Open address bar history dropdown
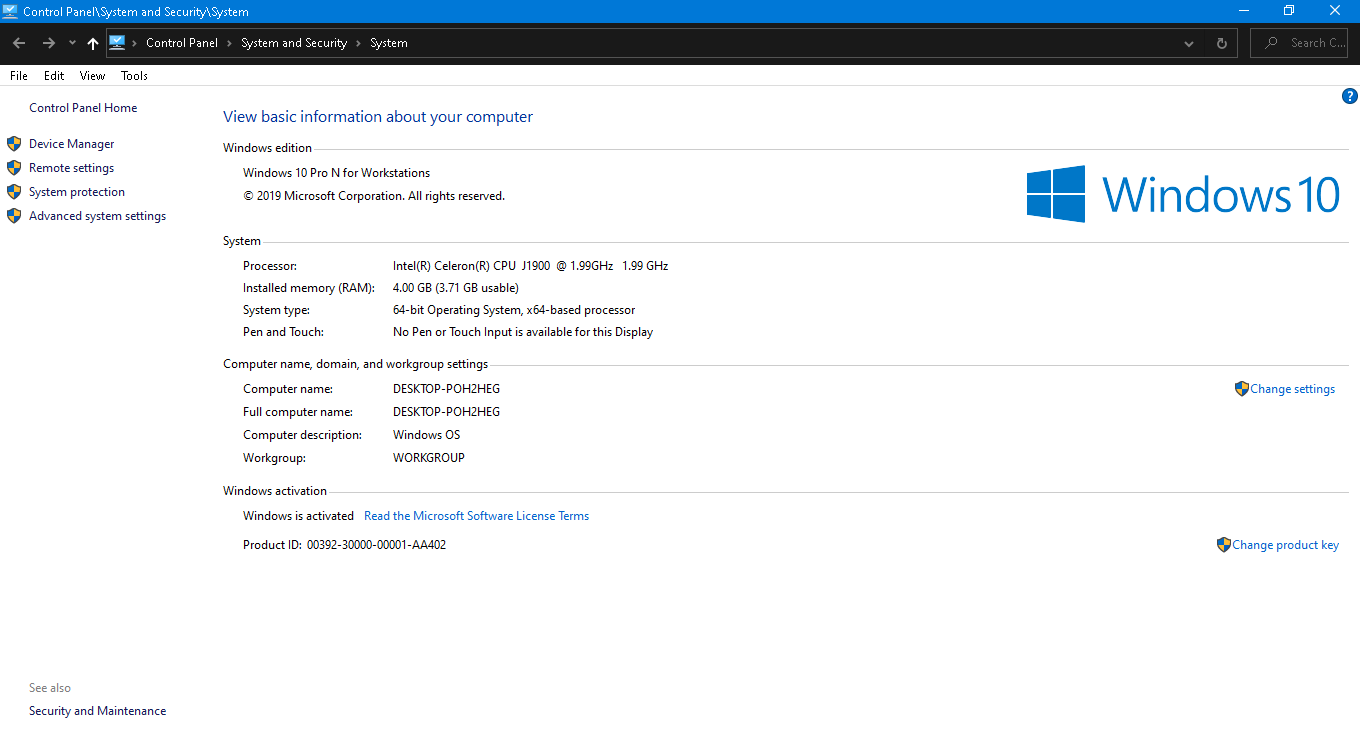Screen dimensions: 1360x738 [x=1189, y=43]
